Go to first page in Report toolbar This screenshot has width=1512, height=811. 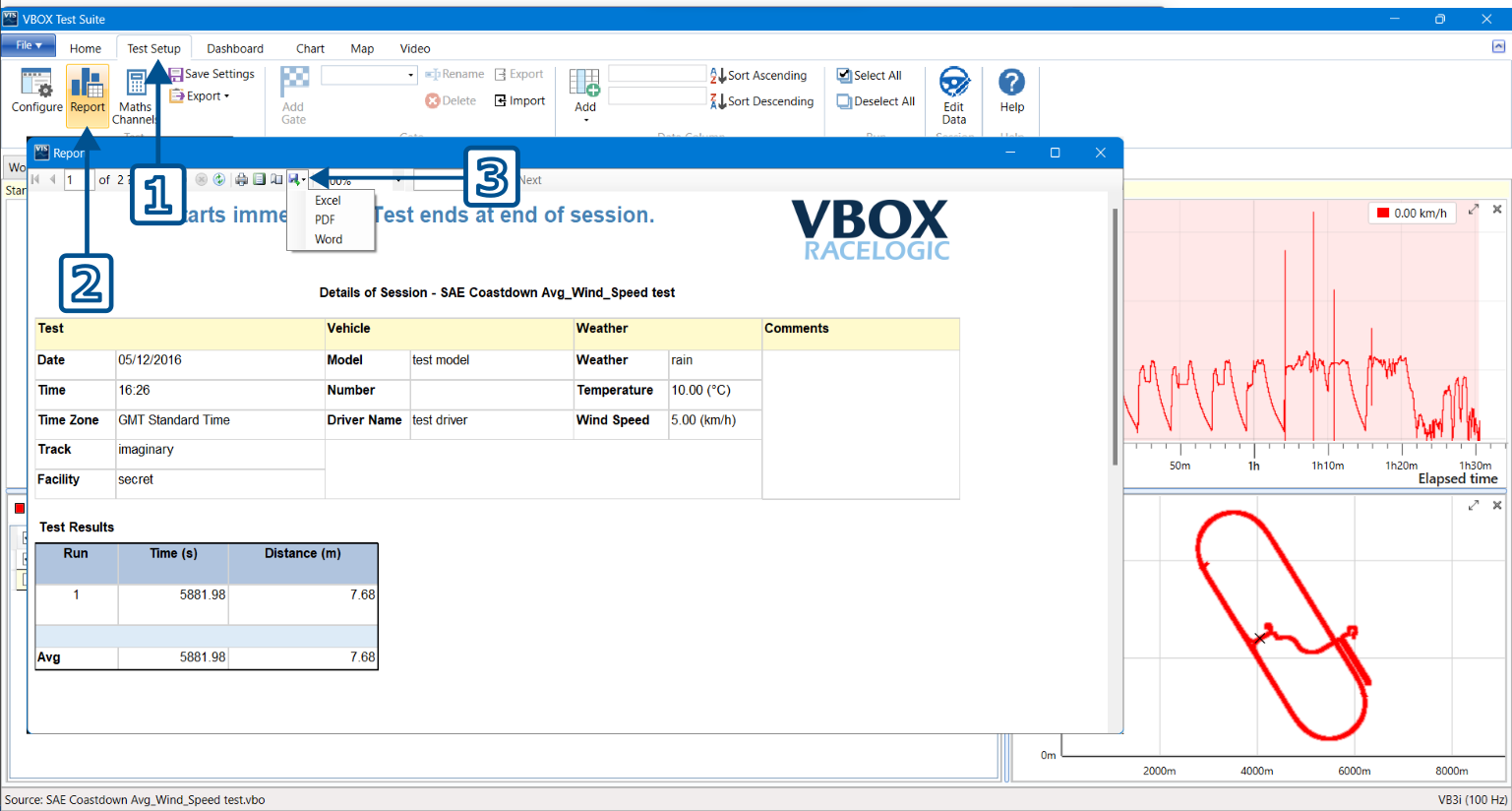[35, 179]
